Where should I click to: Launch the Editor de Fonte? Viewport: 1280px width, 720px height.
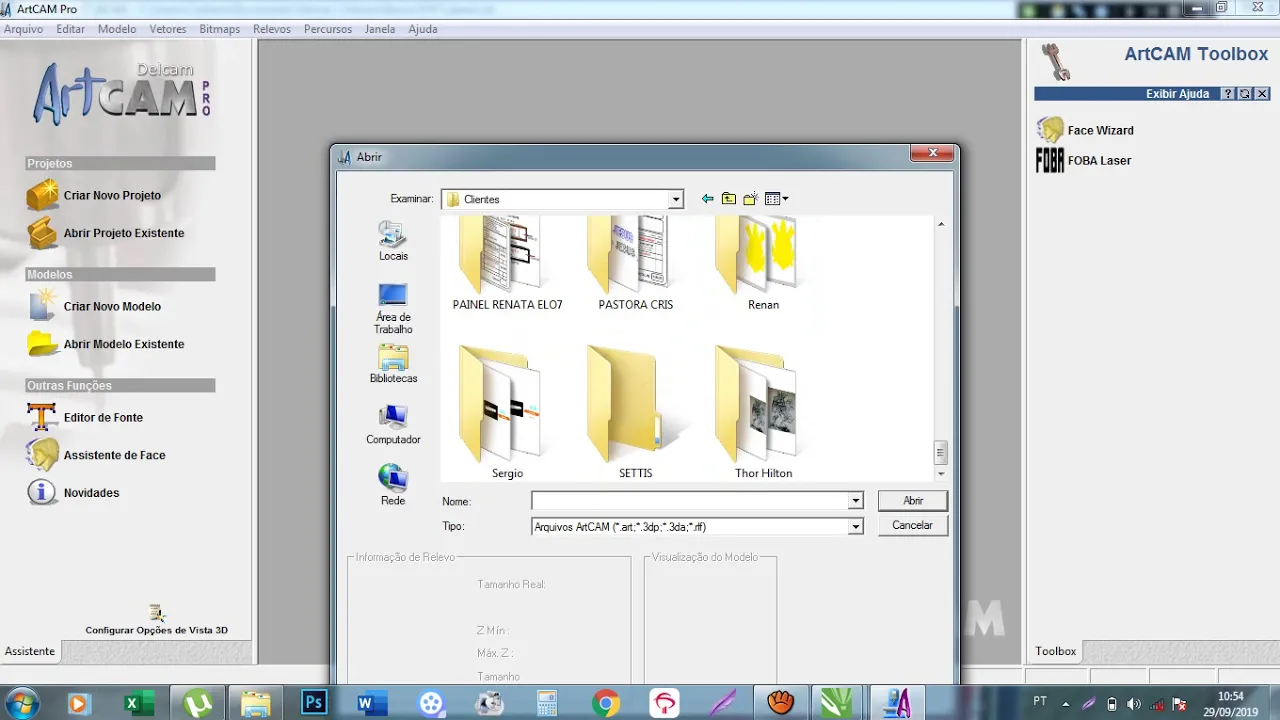point(103,417)
